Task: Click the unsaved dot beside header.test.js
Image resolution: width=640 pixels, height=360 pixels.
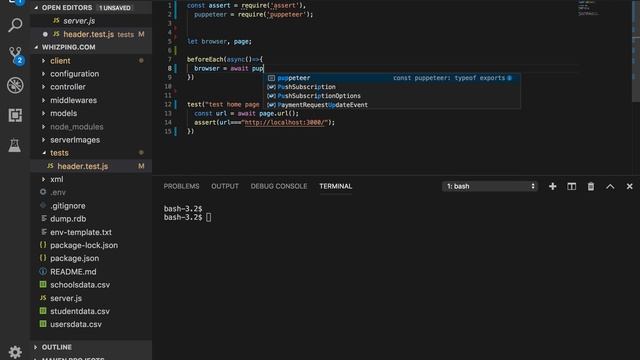Action: 45,34
